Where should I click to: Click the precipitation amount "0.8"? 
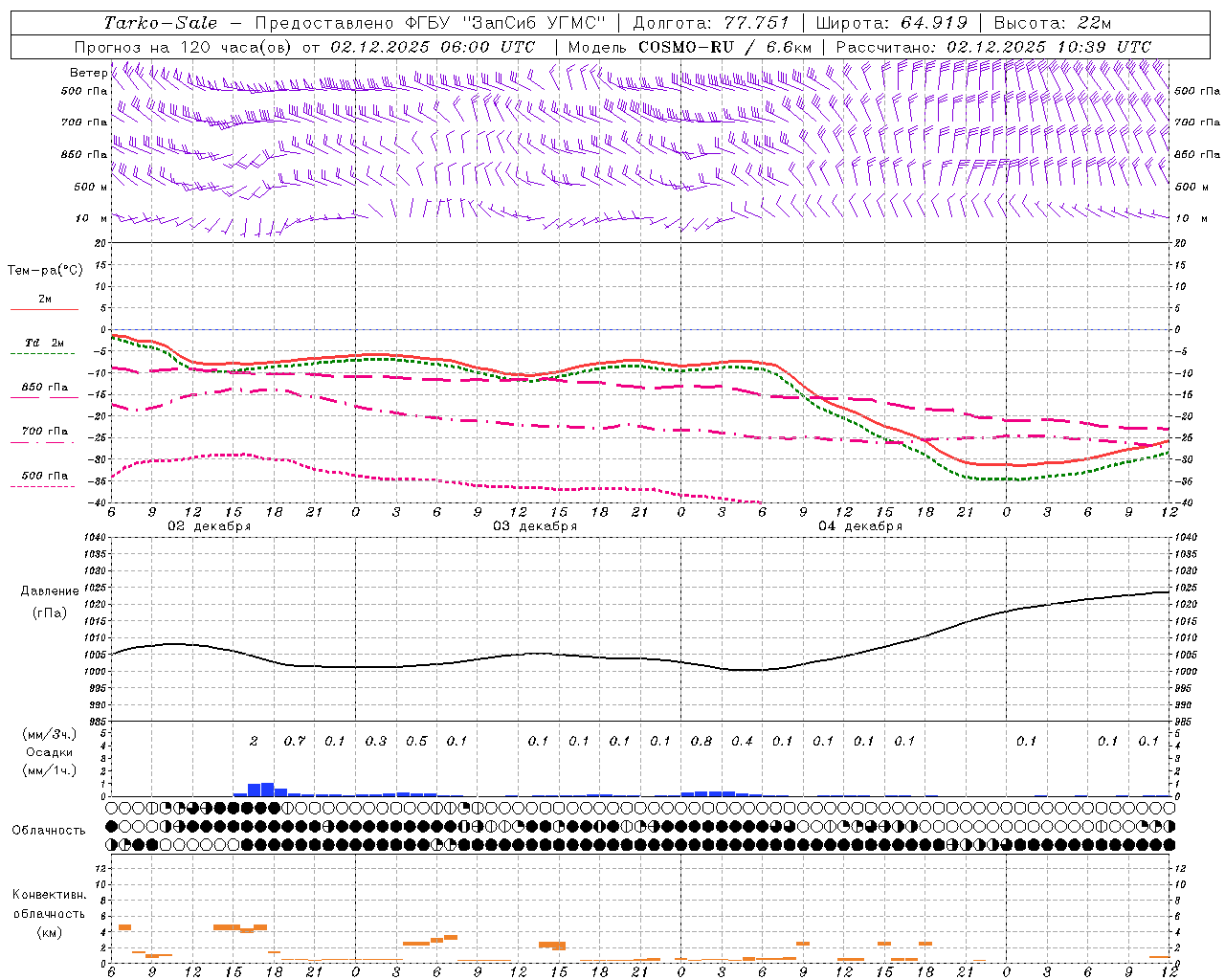pos(702,741)
